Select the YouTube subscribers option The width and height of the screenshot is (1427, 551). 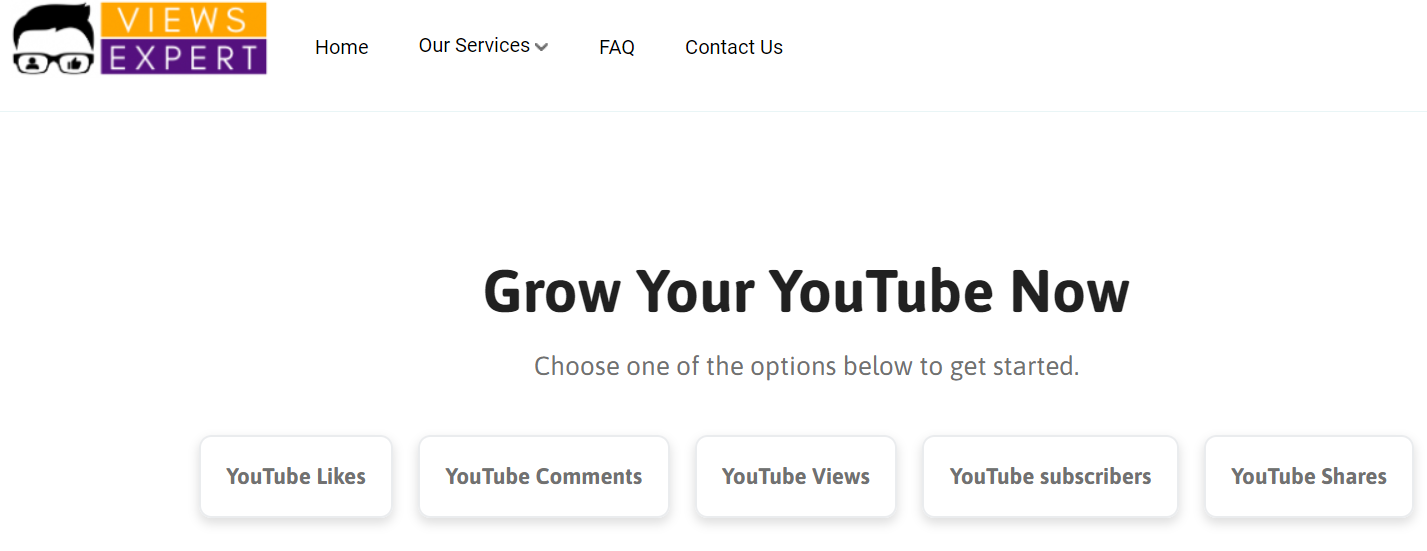tap(1050, 476)
